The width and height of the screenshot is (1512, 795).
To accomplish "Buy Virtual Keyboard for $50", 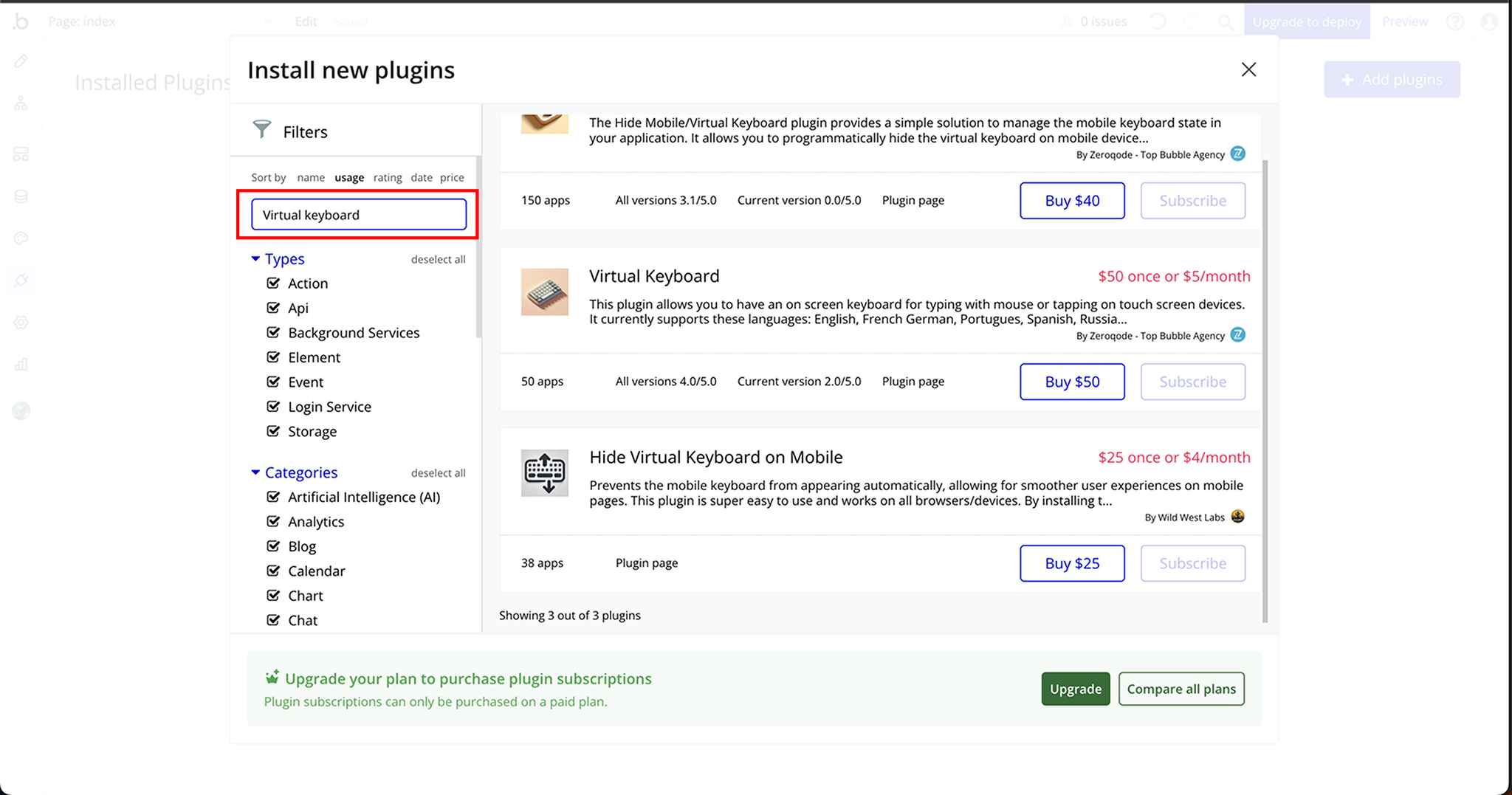I will pos(1072,382).
